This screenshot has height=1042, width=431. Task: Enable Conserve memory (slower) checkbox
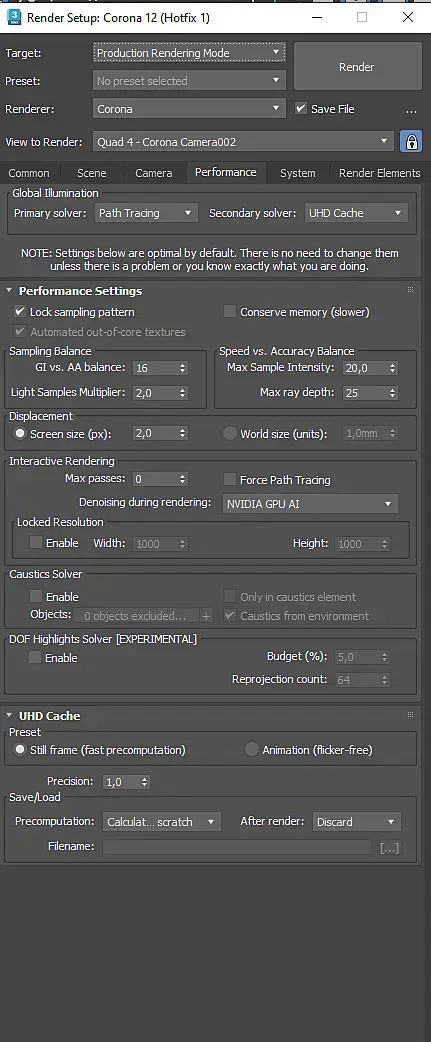click(230, 312)
